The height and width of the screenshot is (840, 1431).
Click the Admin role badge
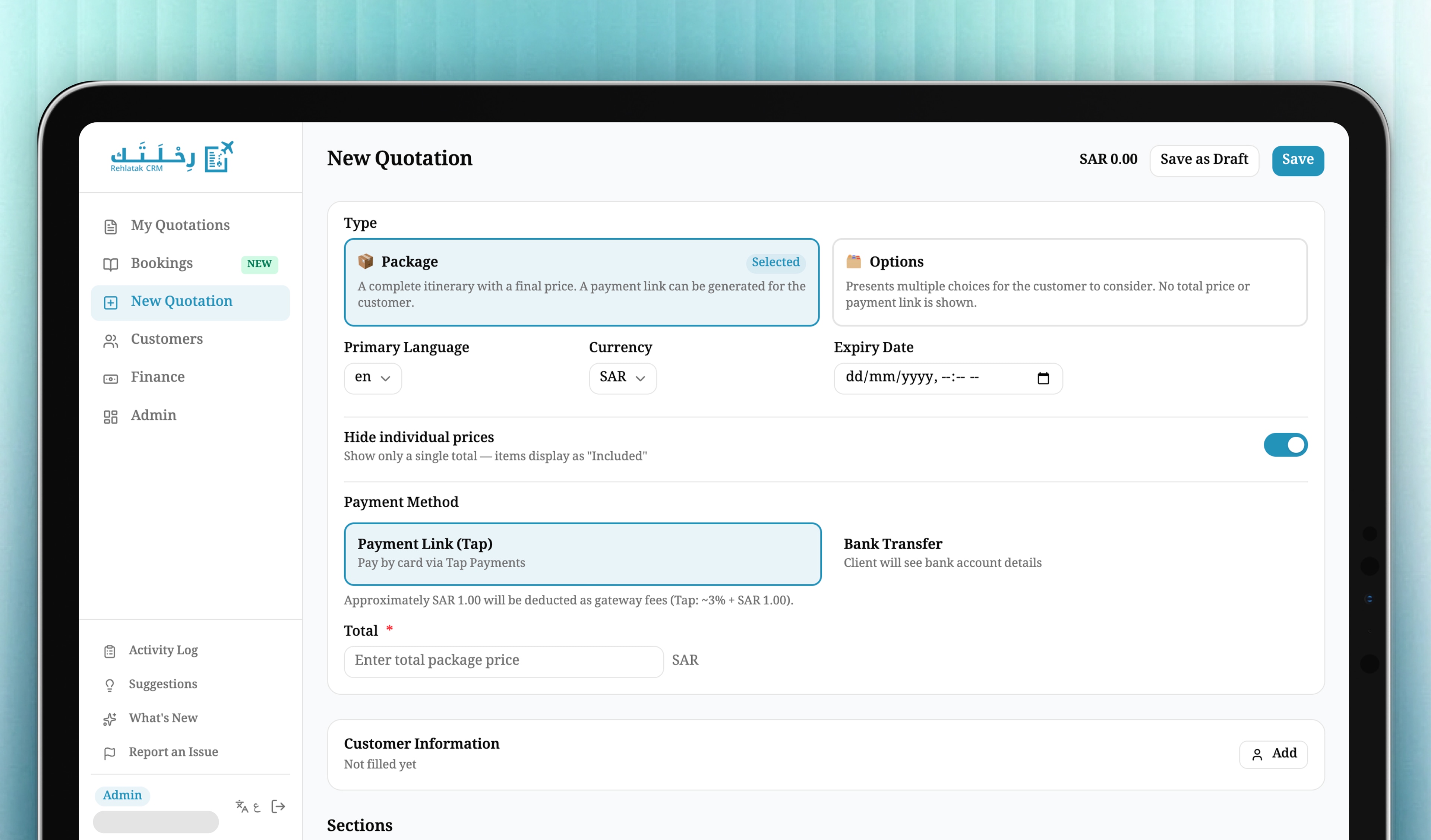point(122,795)
